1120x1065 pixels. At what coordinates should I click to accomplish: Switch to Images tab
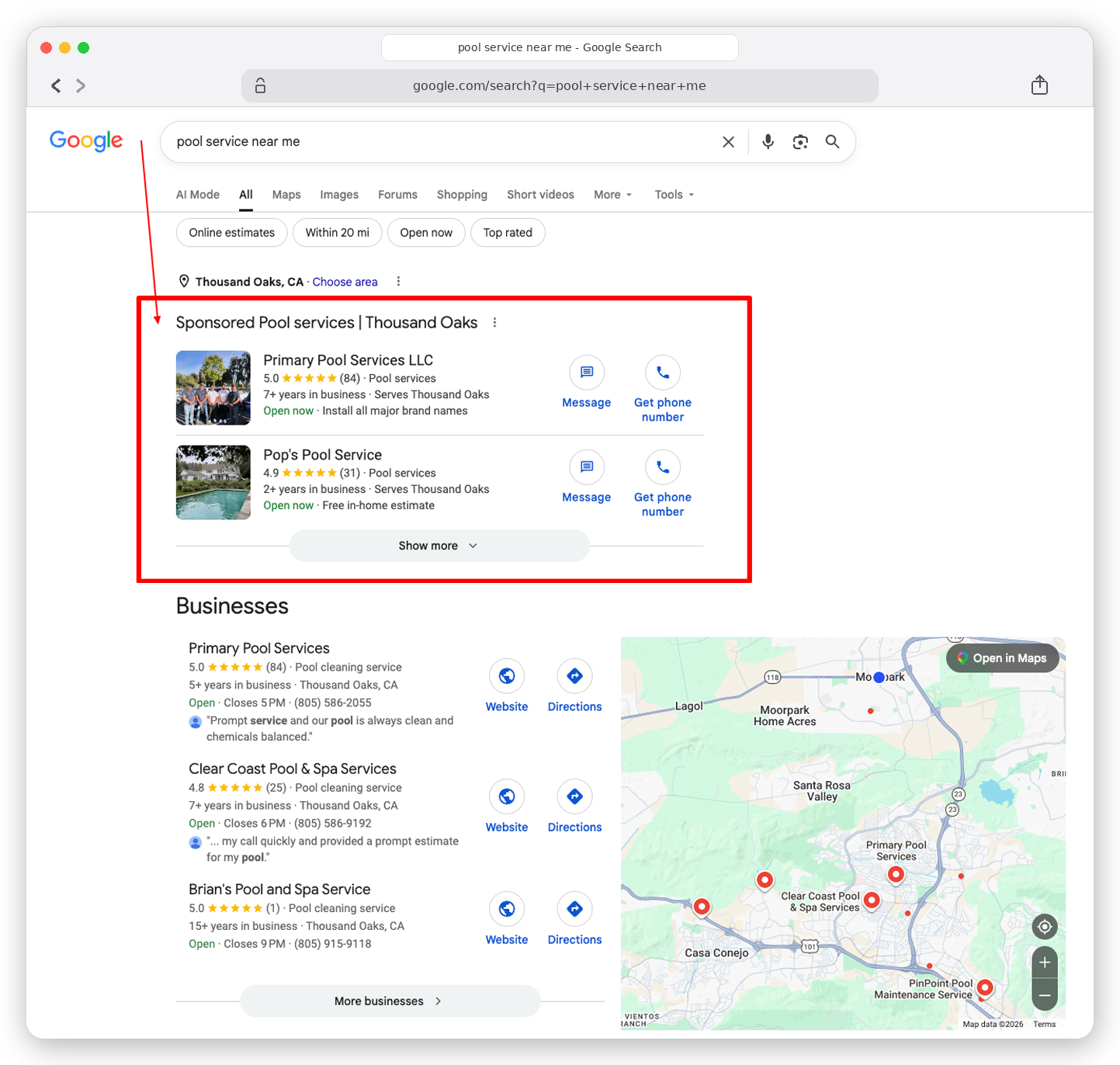[x=339, y=194]
